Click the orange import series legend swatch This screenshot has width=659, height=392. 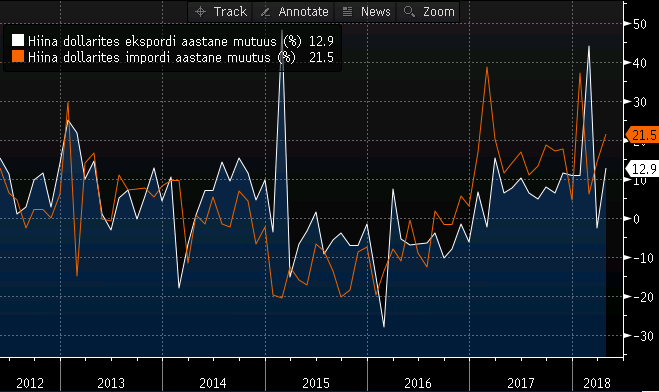tap(18, 56)
